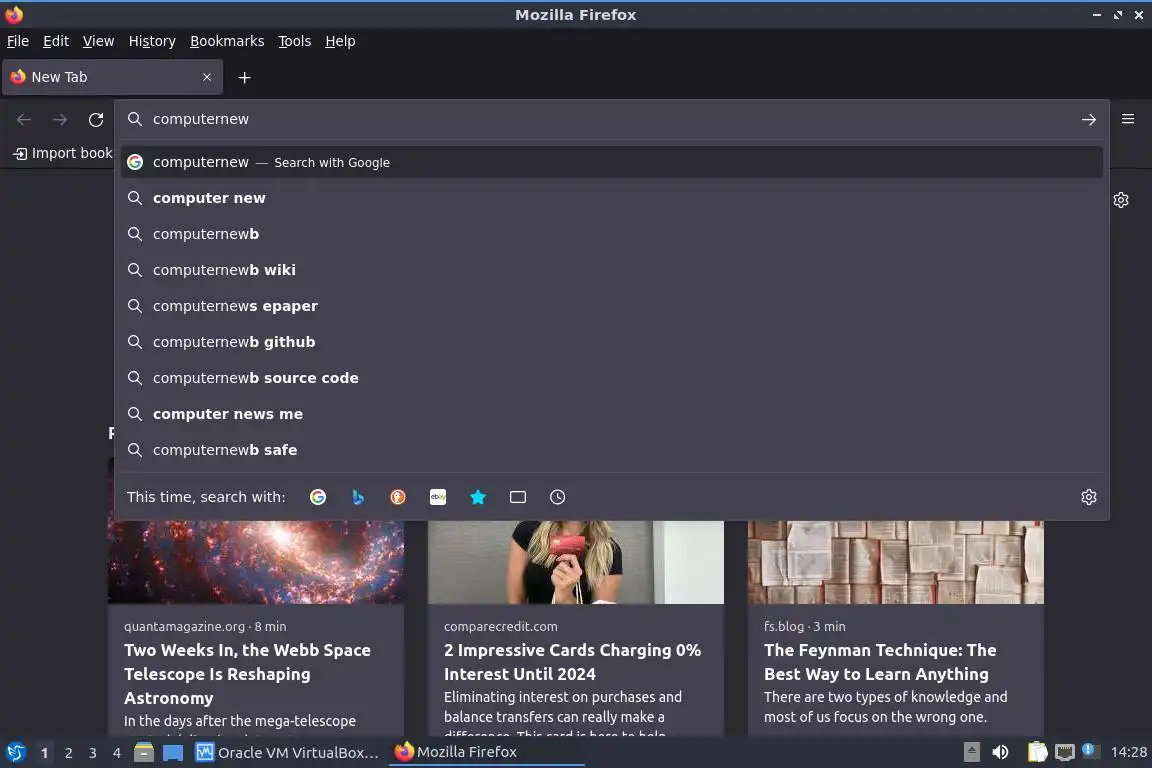Click show desktop icon in taskbar

pyautogui.click(x=173, y=753)
